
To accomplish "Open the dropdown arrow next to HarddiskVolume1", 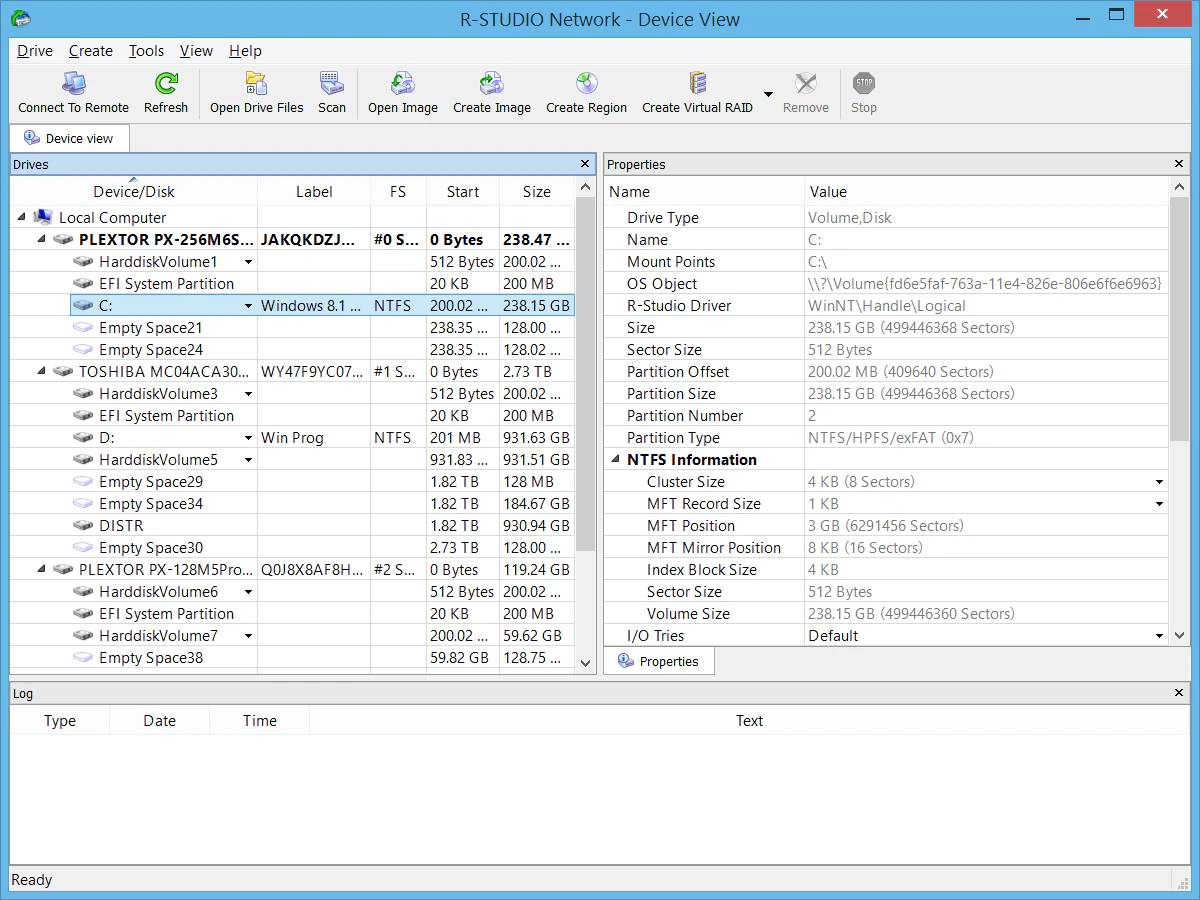I will [x=248, y=261].
